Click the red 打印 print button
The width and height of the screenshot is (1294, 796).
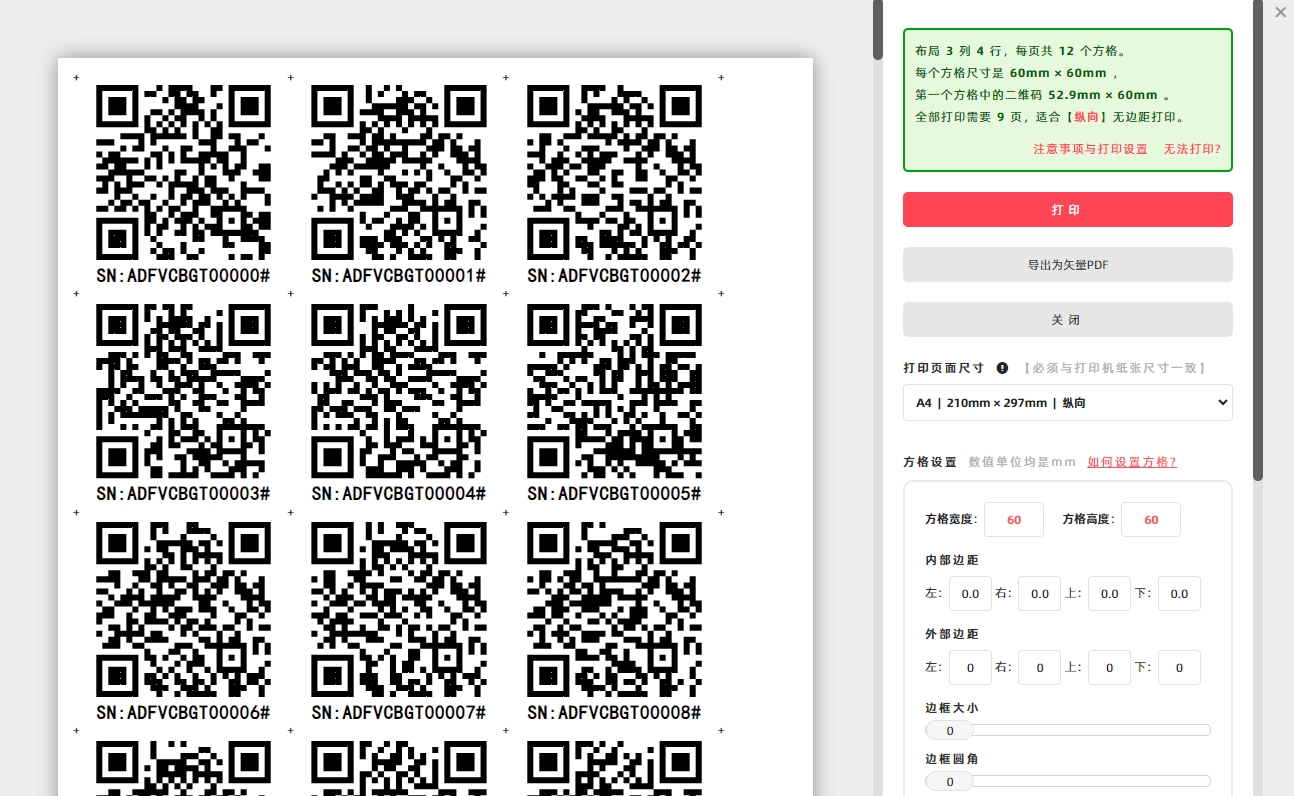[x=1067, y=210]
